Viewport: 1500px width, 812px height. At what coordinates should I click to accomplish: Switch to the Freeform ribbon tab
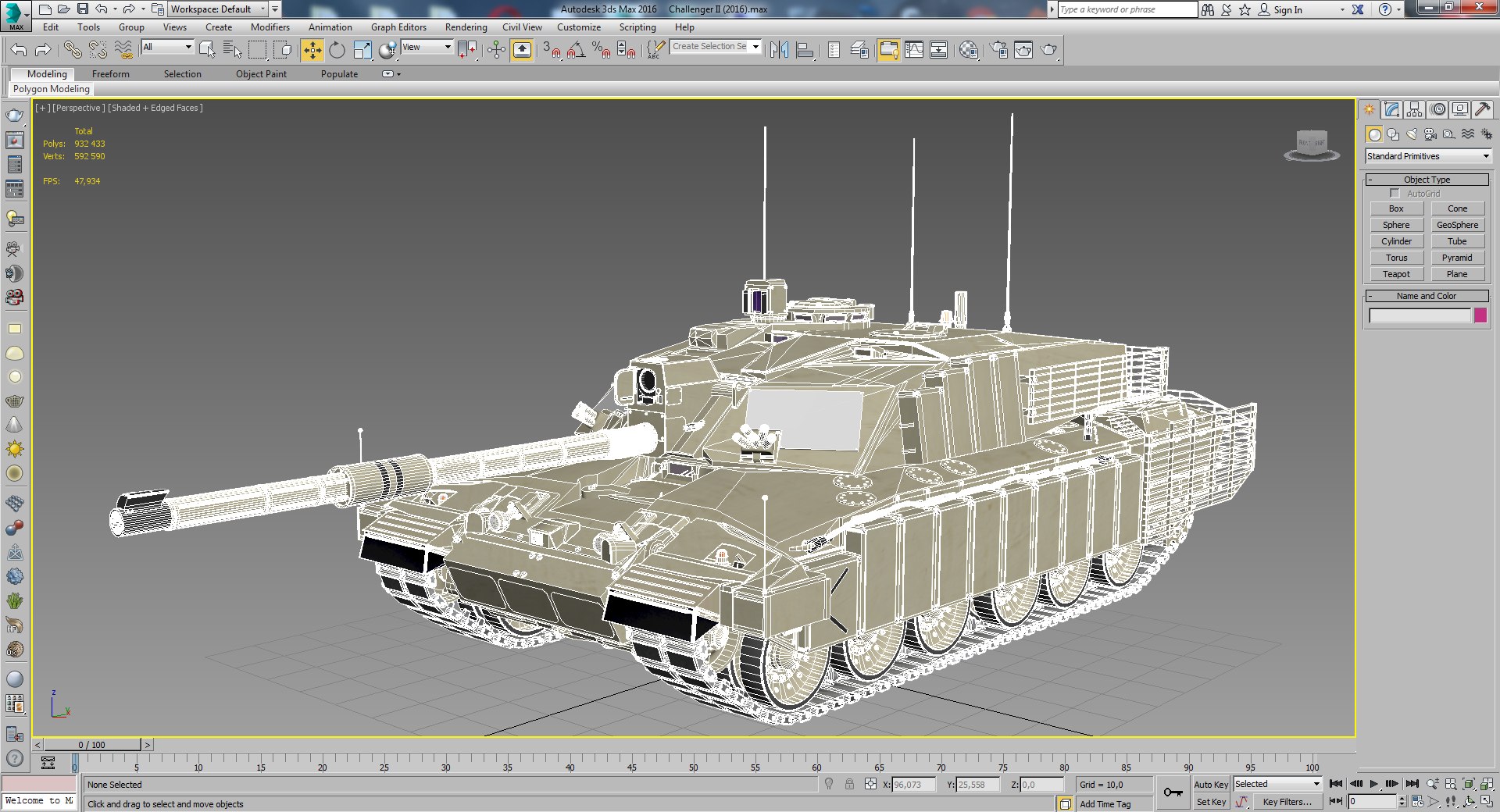point(111,74)
